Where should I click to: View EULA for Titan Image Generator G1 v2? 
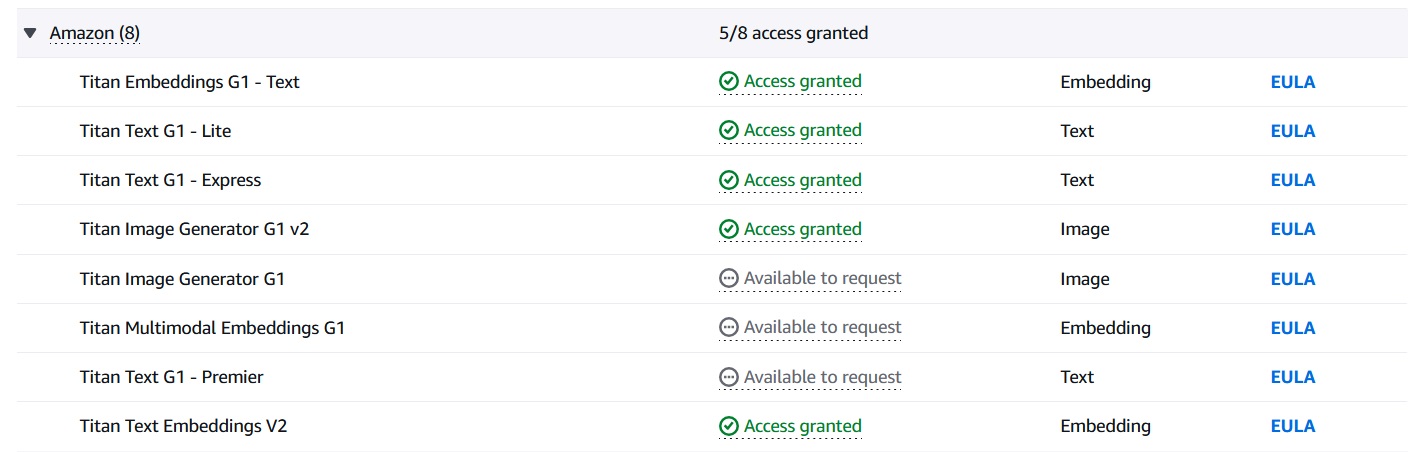coord(1293,230)
